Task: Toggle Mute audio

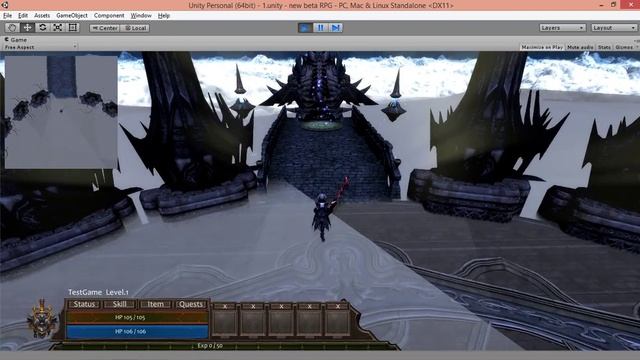Action: [x=580, y=47]
